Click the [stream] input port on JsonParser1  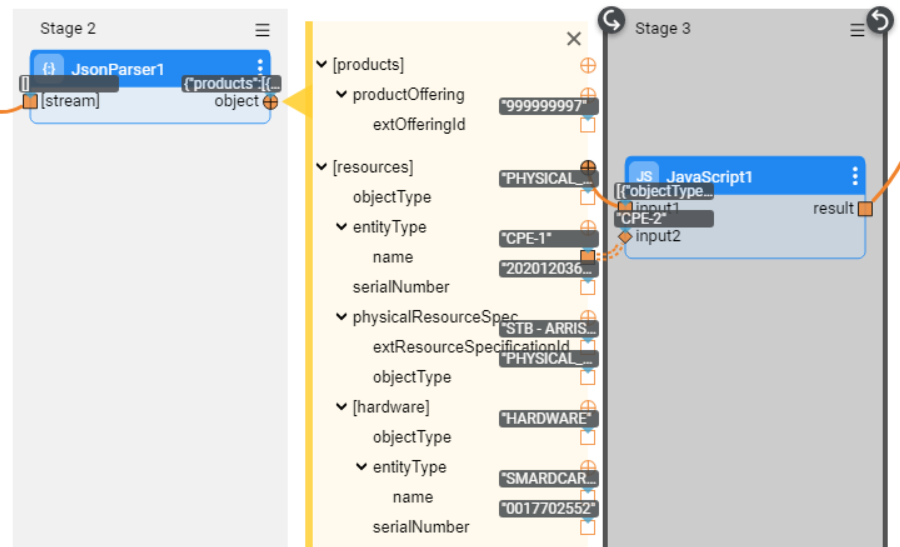click(30, 101)
